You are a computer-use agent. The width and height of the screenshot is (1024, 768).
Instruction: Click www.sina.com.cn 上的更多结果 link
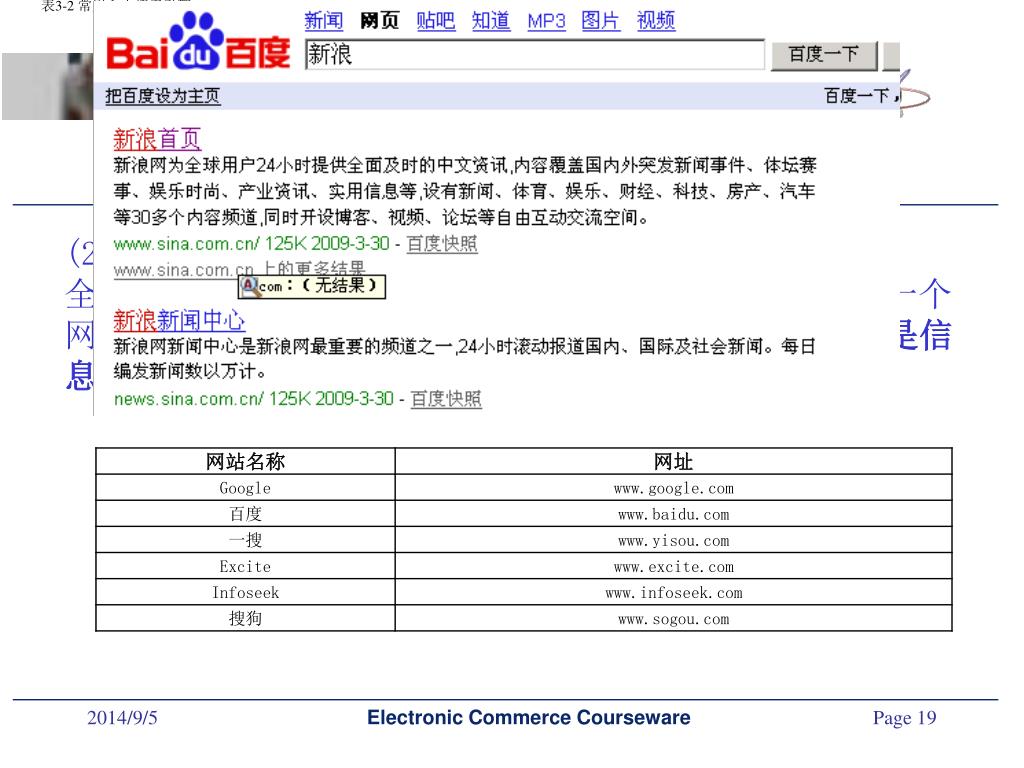point(239,269)
